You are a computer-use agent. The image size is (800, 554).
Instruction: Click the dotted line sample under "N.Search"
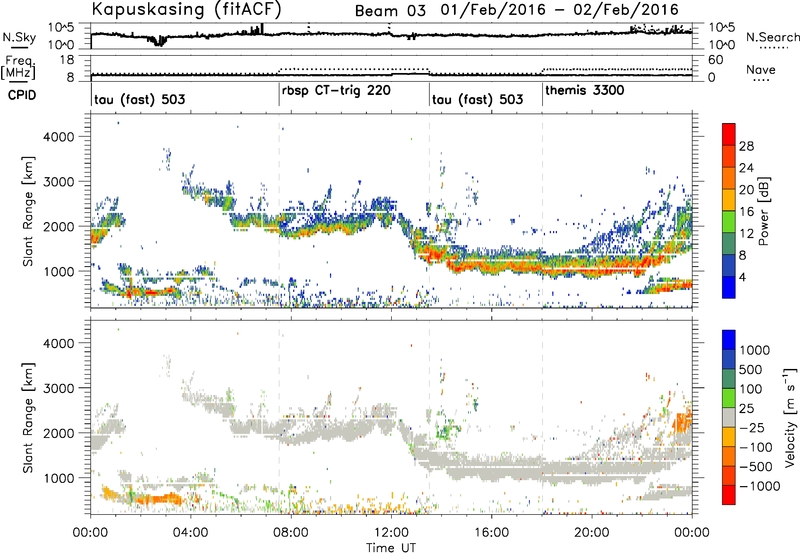tap(774, 47)
